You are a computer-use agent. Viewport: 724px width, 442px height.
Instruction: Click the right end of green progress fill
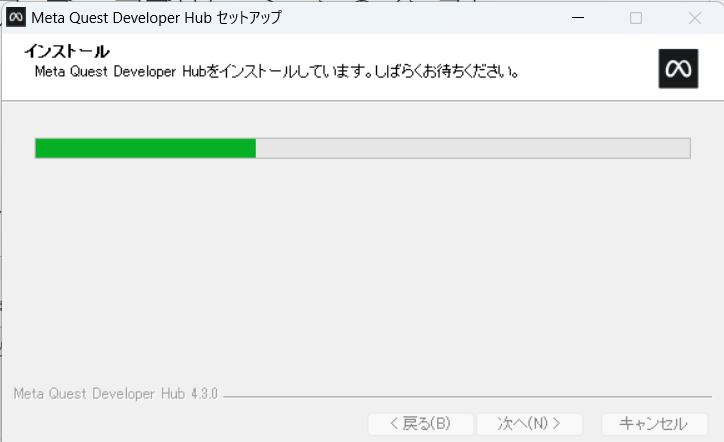pos(253,148)
